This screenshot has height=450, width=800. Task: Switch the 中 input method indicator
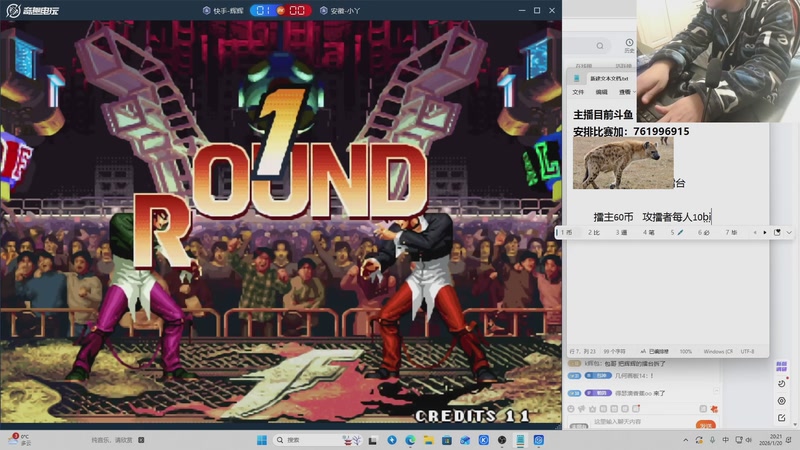point(725,440)
